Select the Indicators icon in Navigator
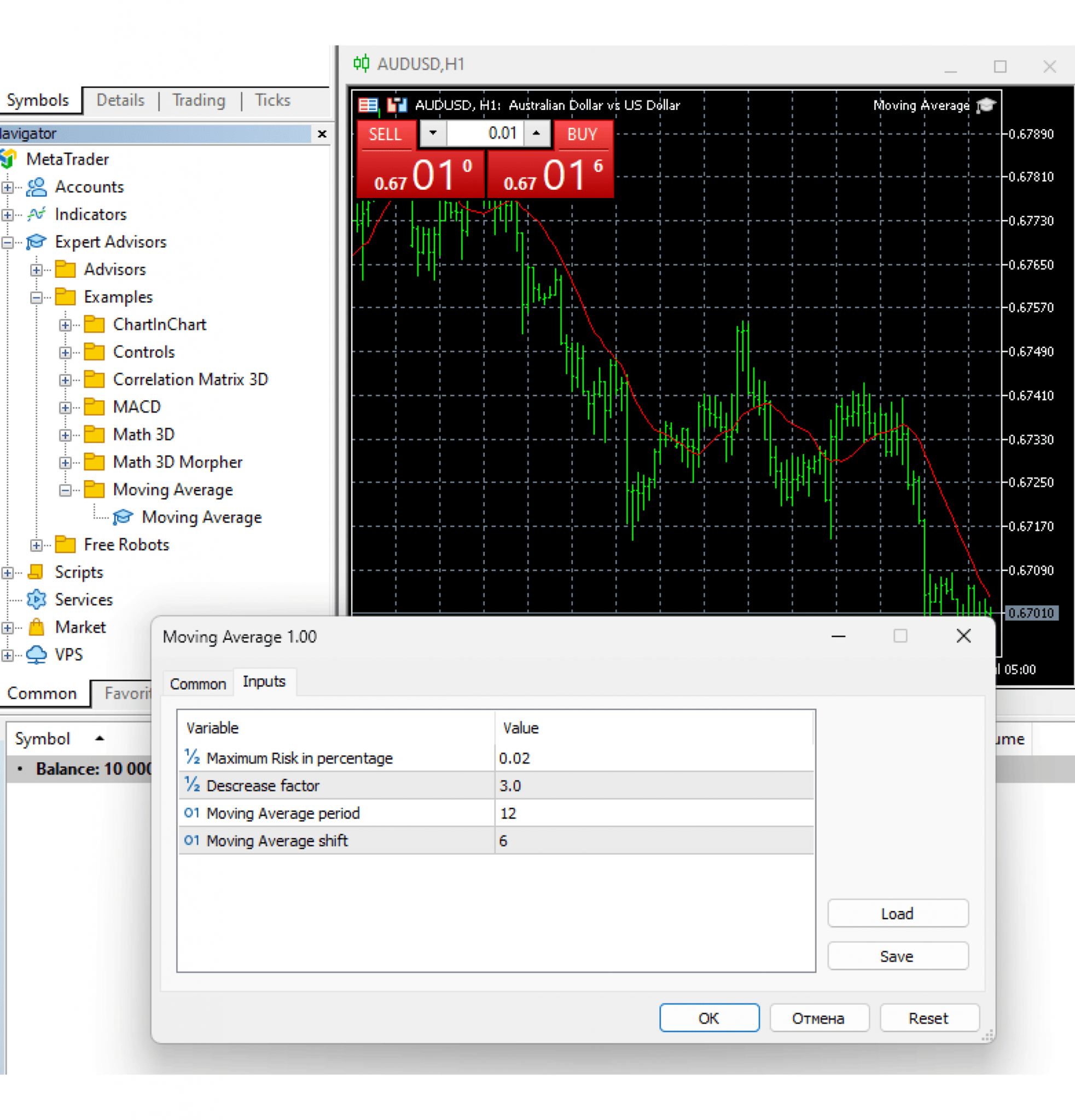The height and width of the screenshot is (1120, 1075). point(37,214)
